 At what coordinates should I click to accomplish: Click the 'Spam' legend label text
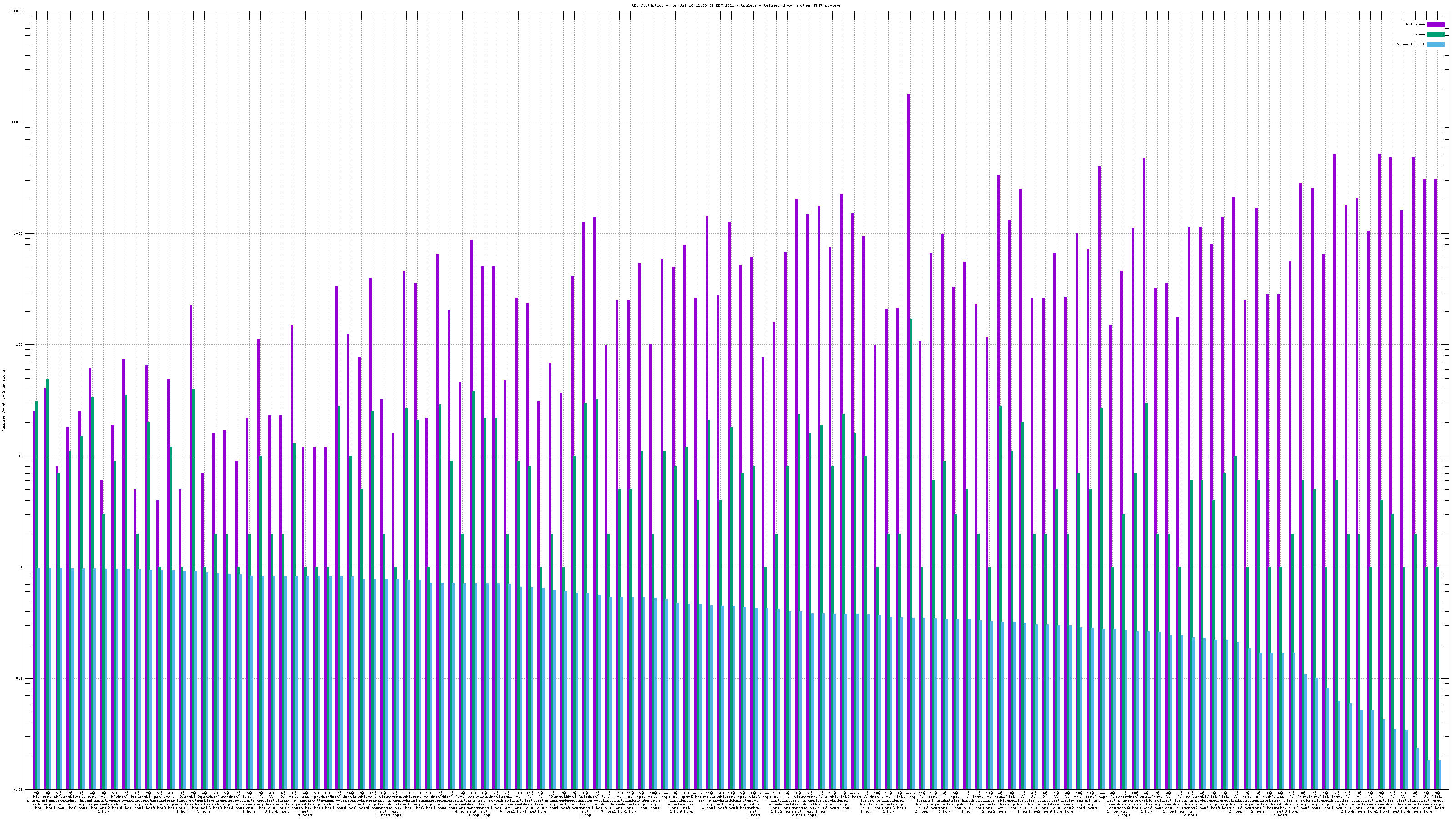coord(1420,35)
